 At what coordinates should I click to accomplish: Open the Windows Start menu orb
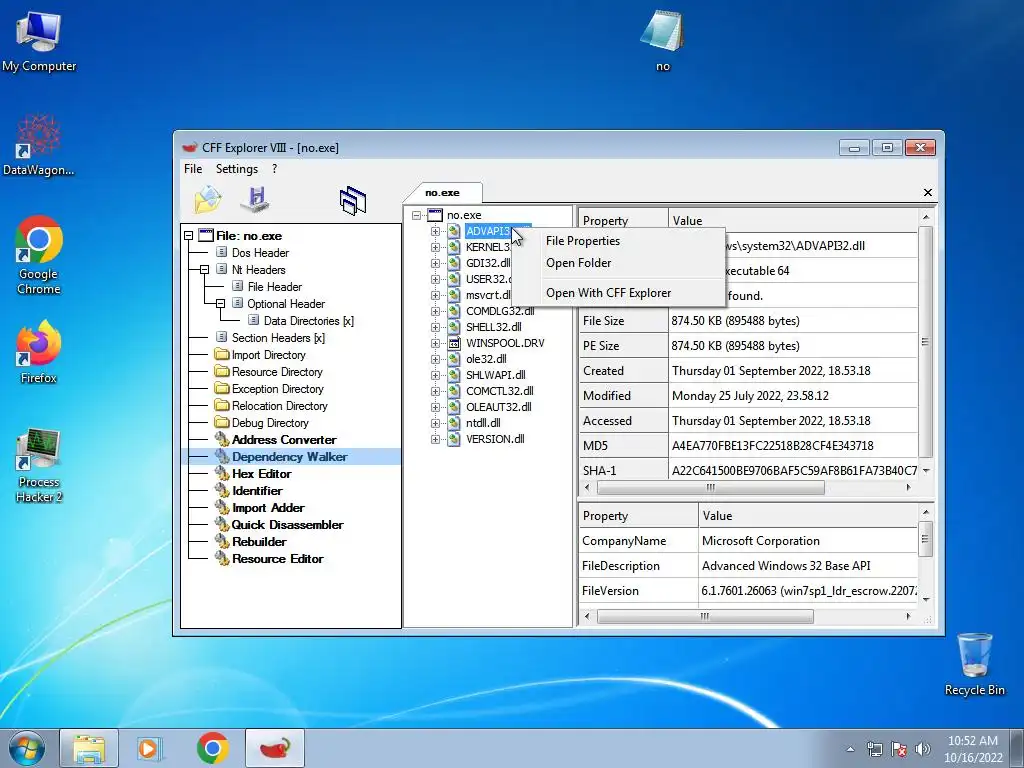tap(27, 749)
